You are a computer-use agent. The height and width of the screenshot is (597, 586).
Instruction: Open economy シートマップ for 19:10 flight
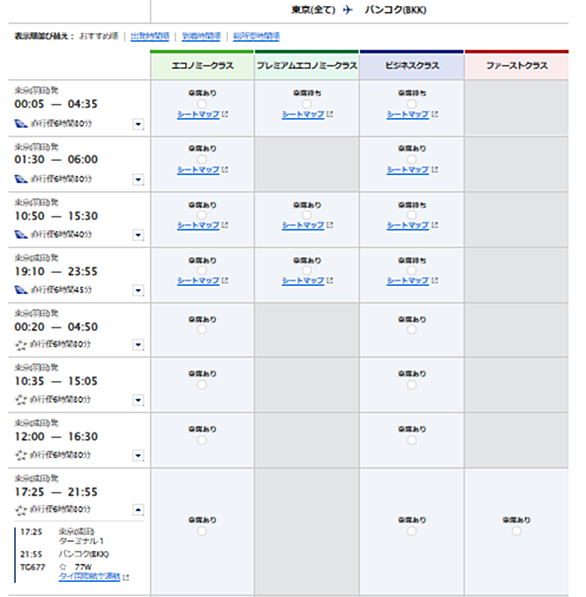pyautogui.click(x=198, y=280)
